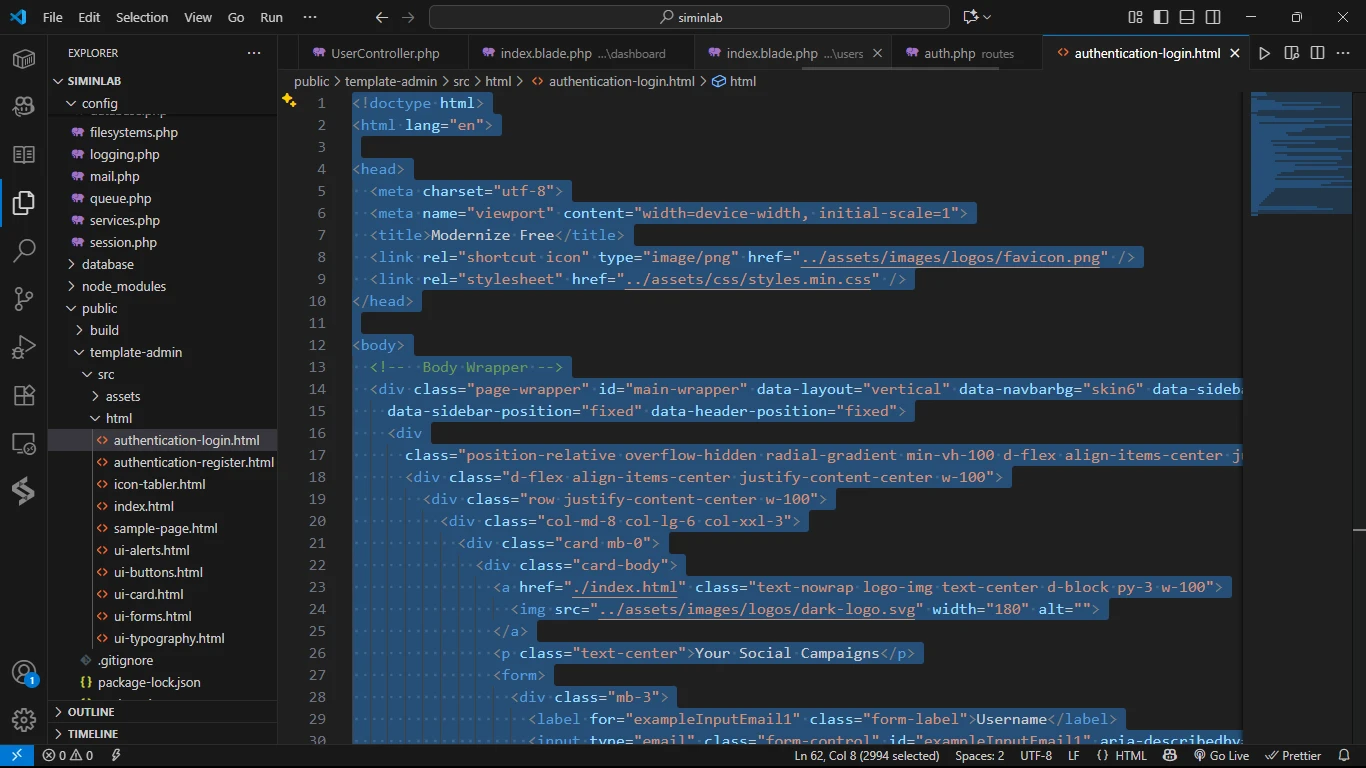Open the Run and Debug view

click(24, 347)
